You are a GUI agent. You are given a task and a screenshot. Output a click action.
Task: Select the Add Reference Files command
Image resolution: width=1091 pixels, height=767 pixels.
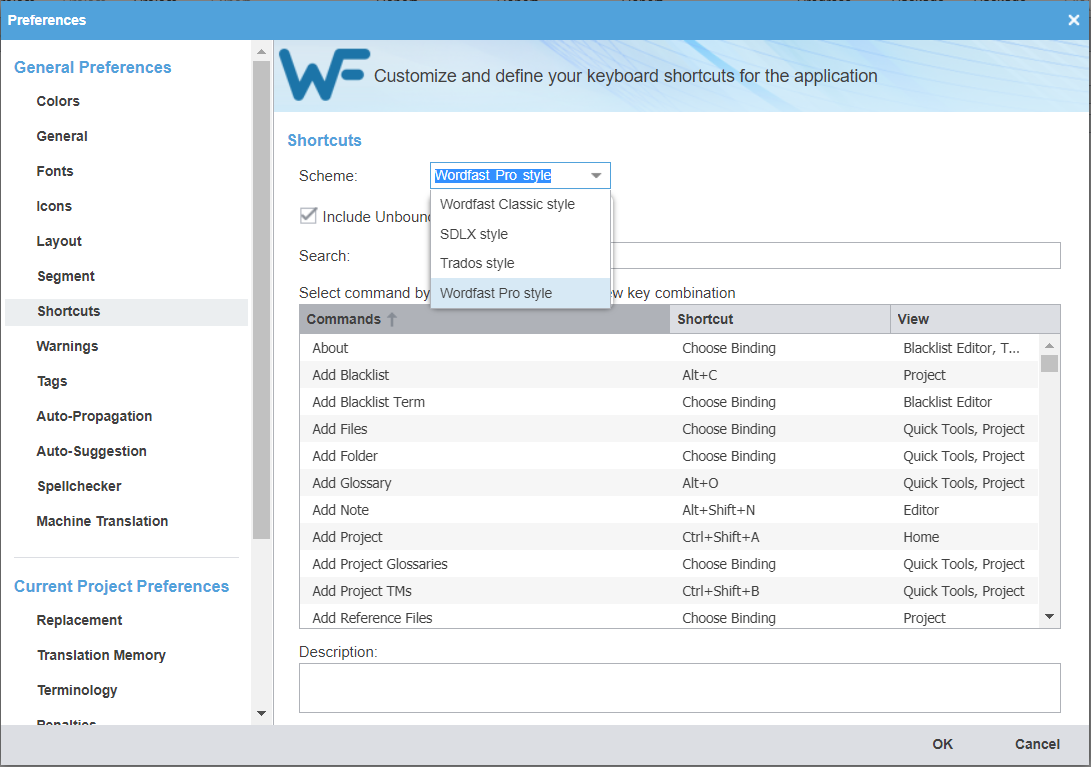pos(669,617)
